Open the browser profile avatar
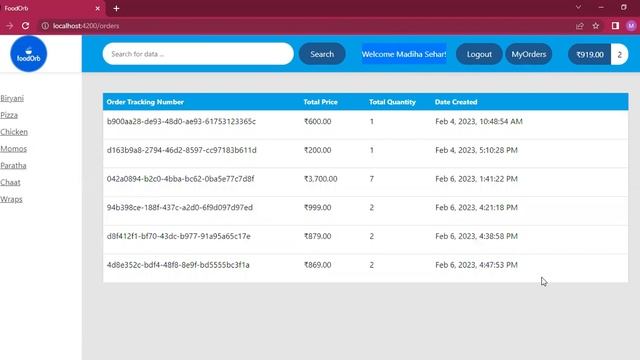This screenshot has height=360, width=640. click(x=631, y=26)
